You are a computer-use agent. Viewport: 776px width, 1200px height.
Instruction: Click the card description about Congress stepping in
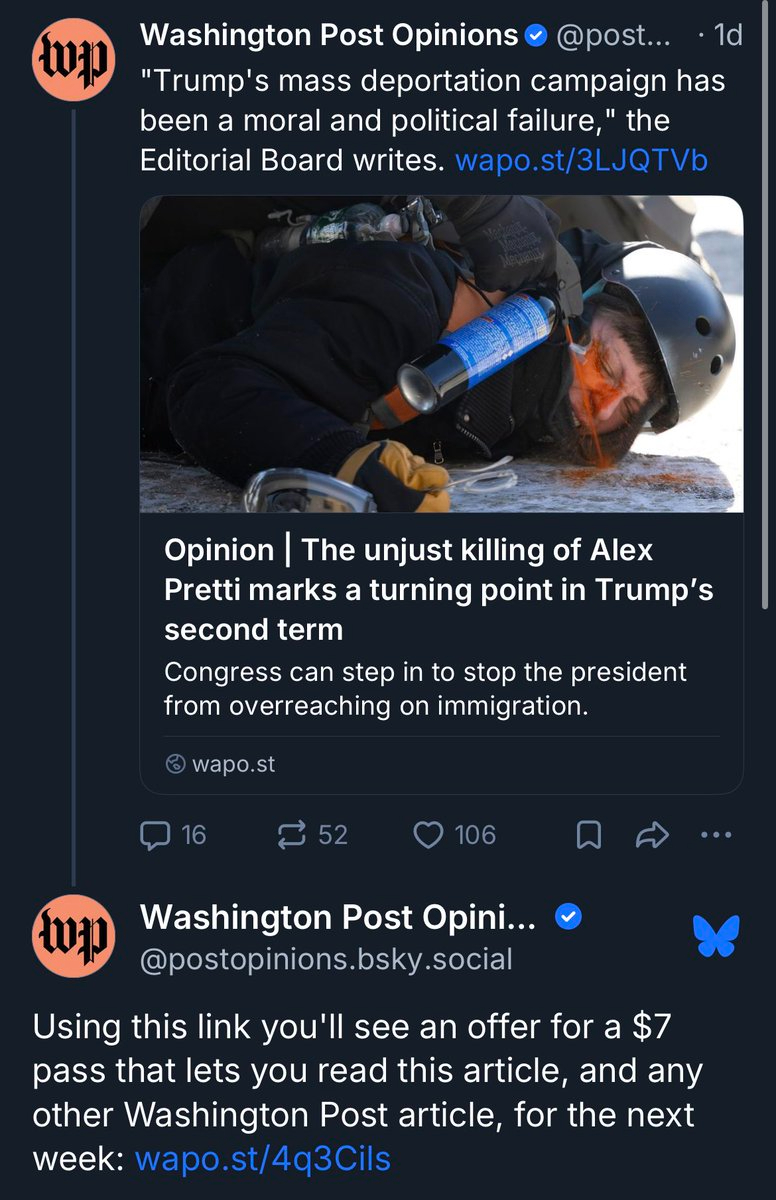(x=425, y=688)
